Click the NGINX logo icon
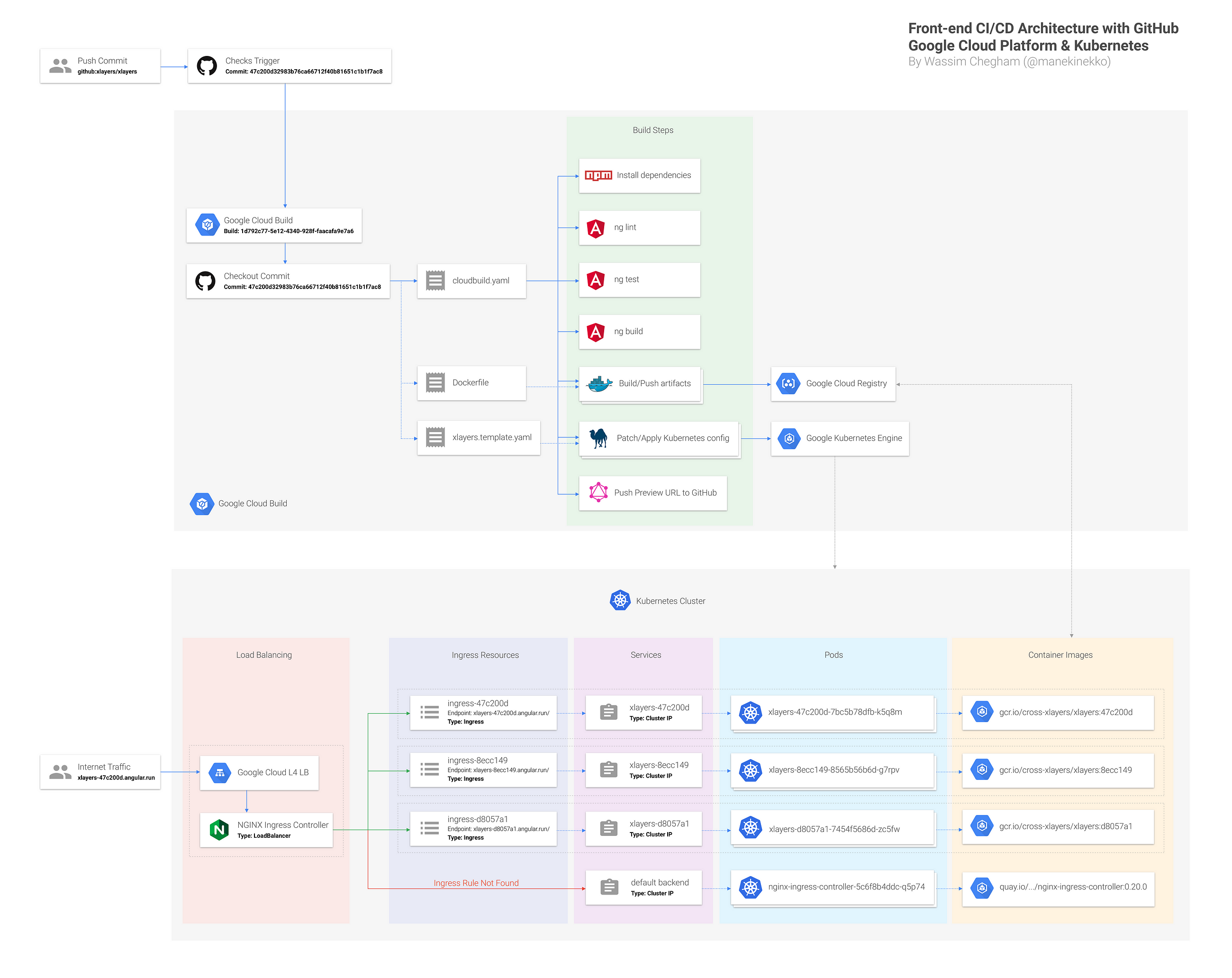The image size is (1232, 978). coord(219,830)
